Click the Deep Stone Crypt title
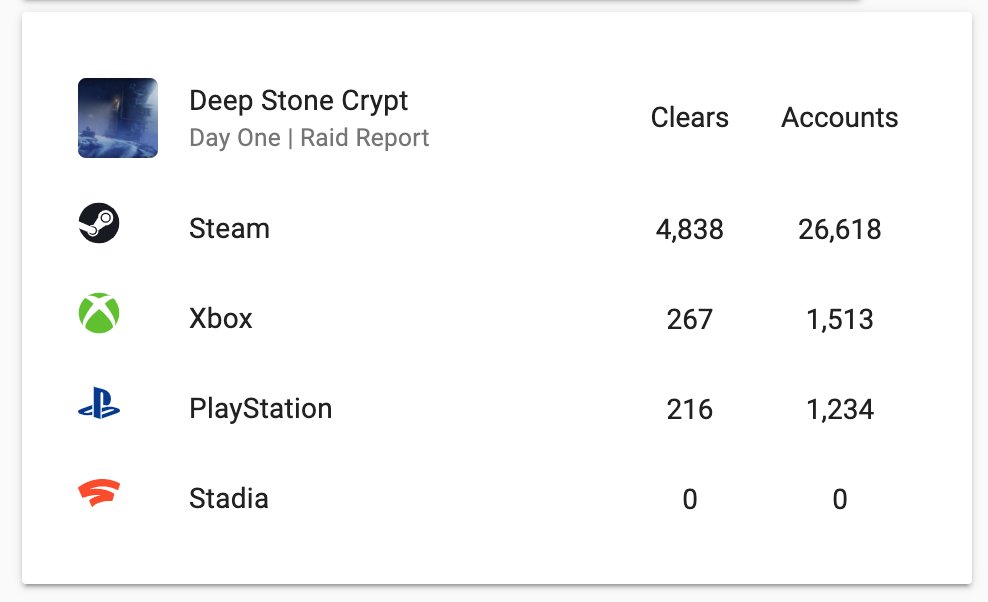The image size is (988, 602). [298, 101]
